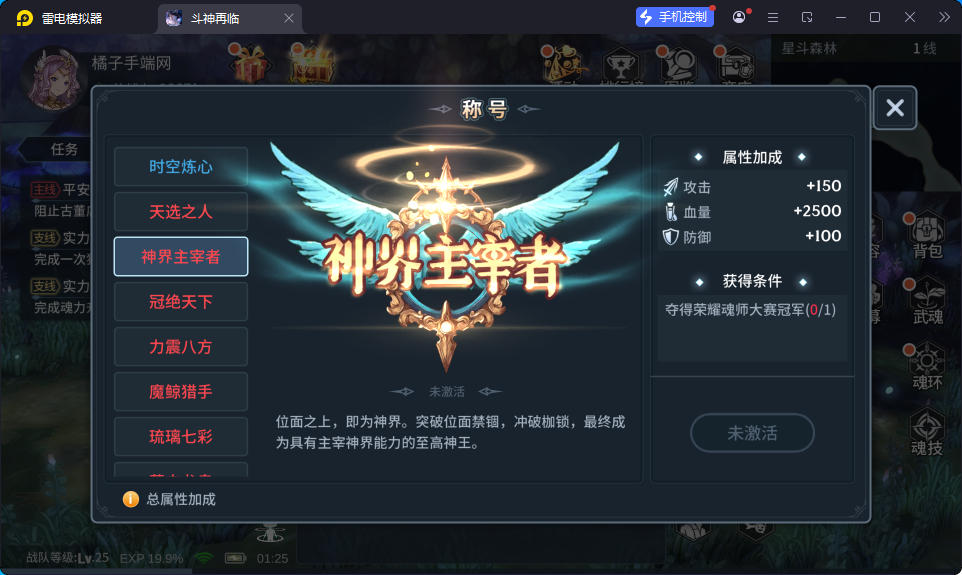Open 总属性加成 info icon

click(131, 499)
